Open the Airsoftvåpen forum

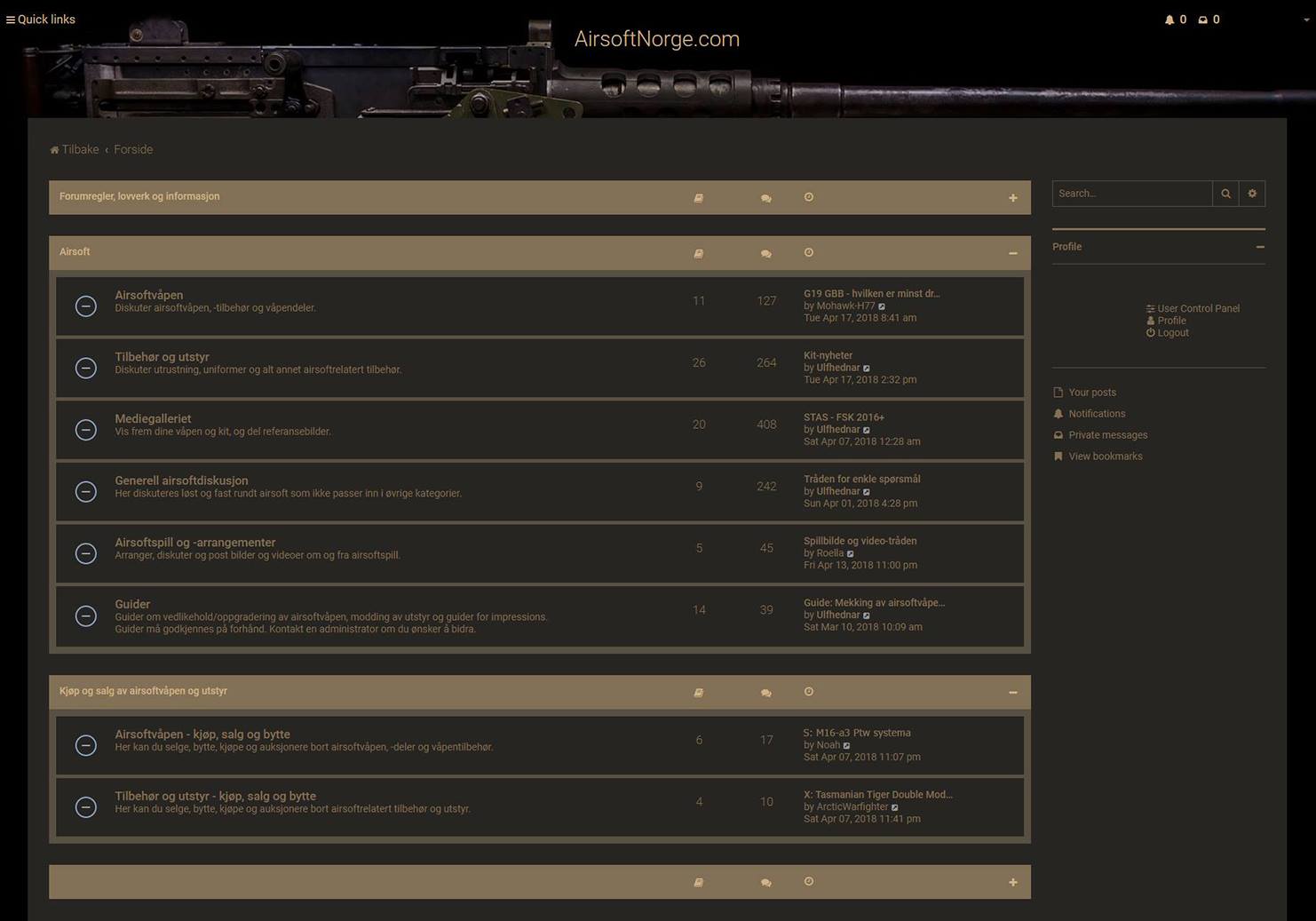click(x=149, y=295)
